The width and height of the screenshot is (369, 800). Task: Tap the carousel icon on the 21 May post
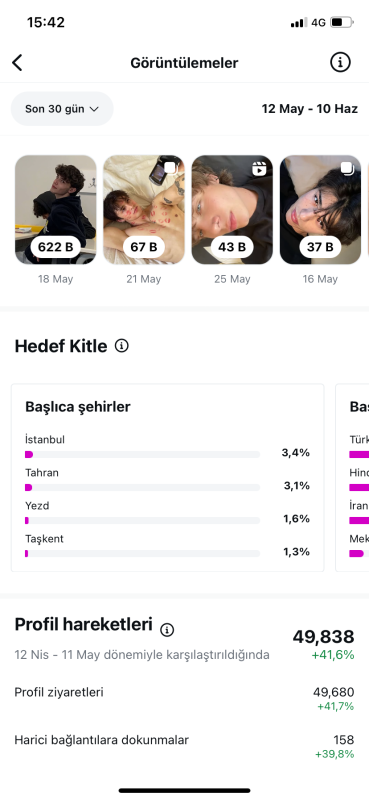click(170, 168)
